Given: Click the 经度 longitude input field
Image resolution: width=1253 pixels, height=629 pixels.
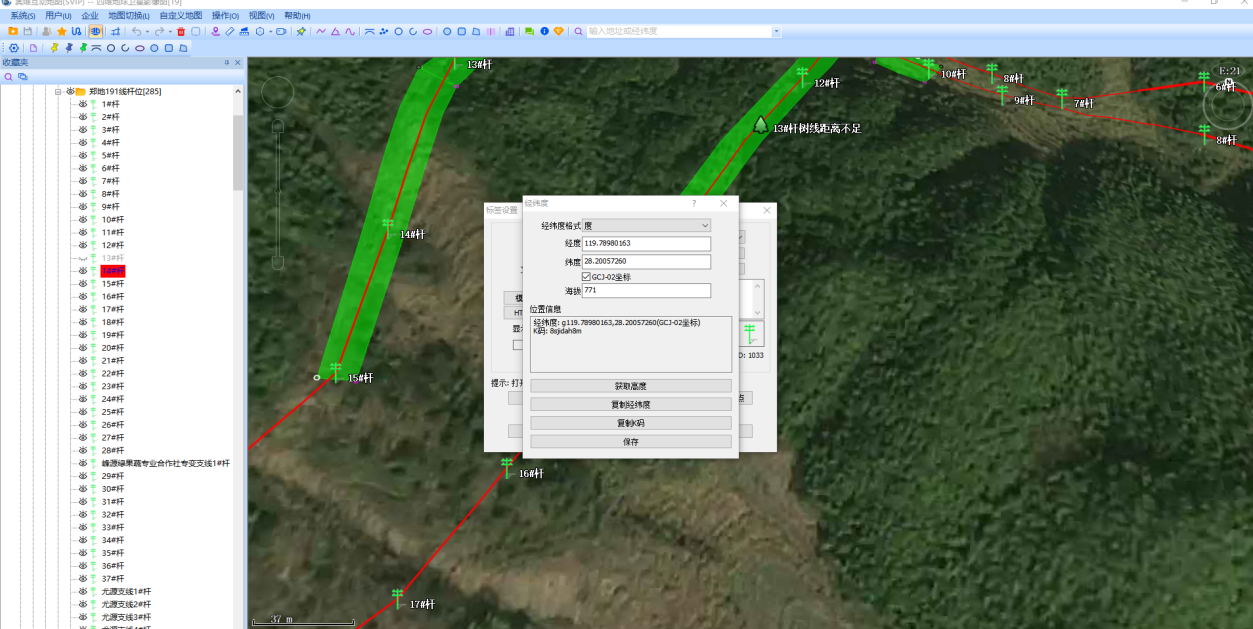Looking at the screenshot, I should (646, 243).
